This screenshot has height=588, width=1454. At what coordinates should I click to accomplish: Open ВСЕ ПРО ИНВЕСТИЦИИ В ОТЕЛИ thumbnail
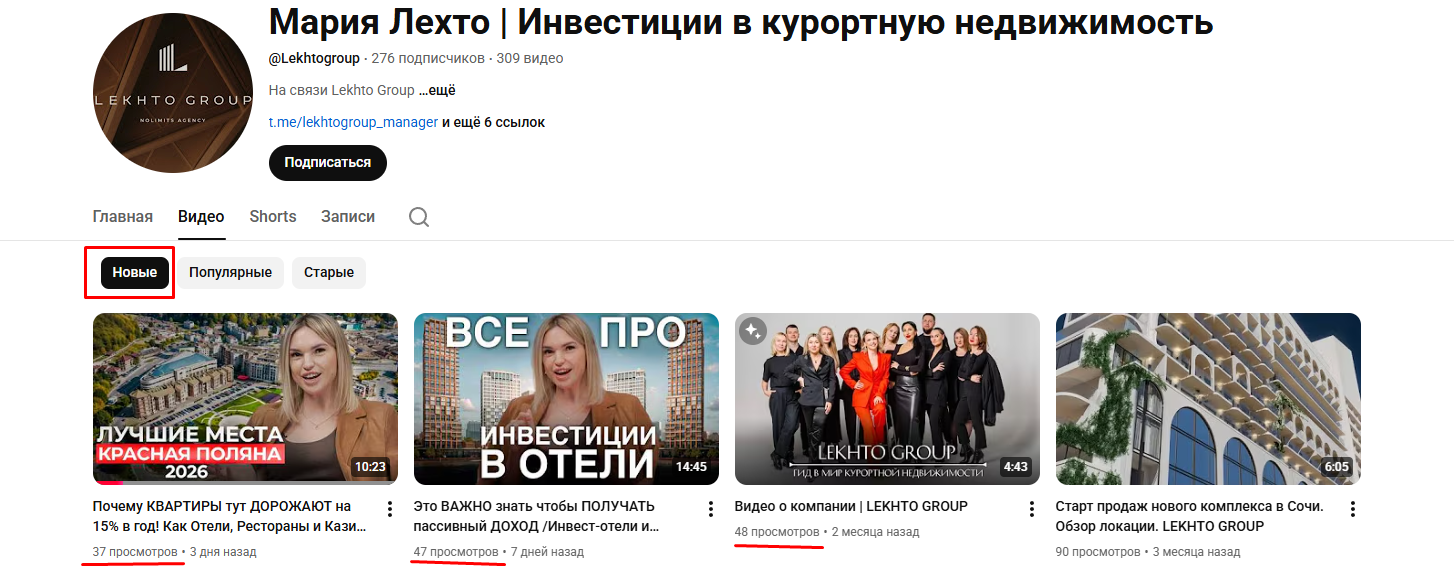tap(566, 399)
